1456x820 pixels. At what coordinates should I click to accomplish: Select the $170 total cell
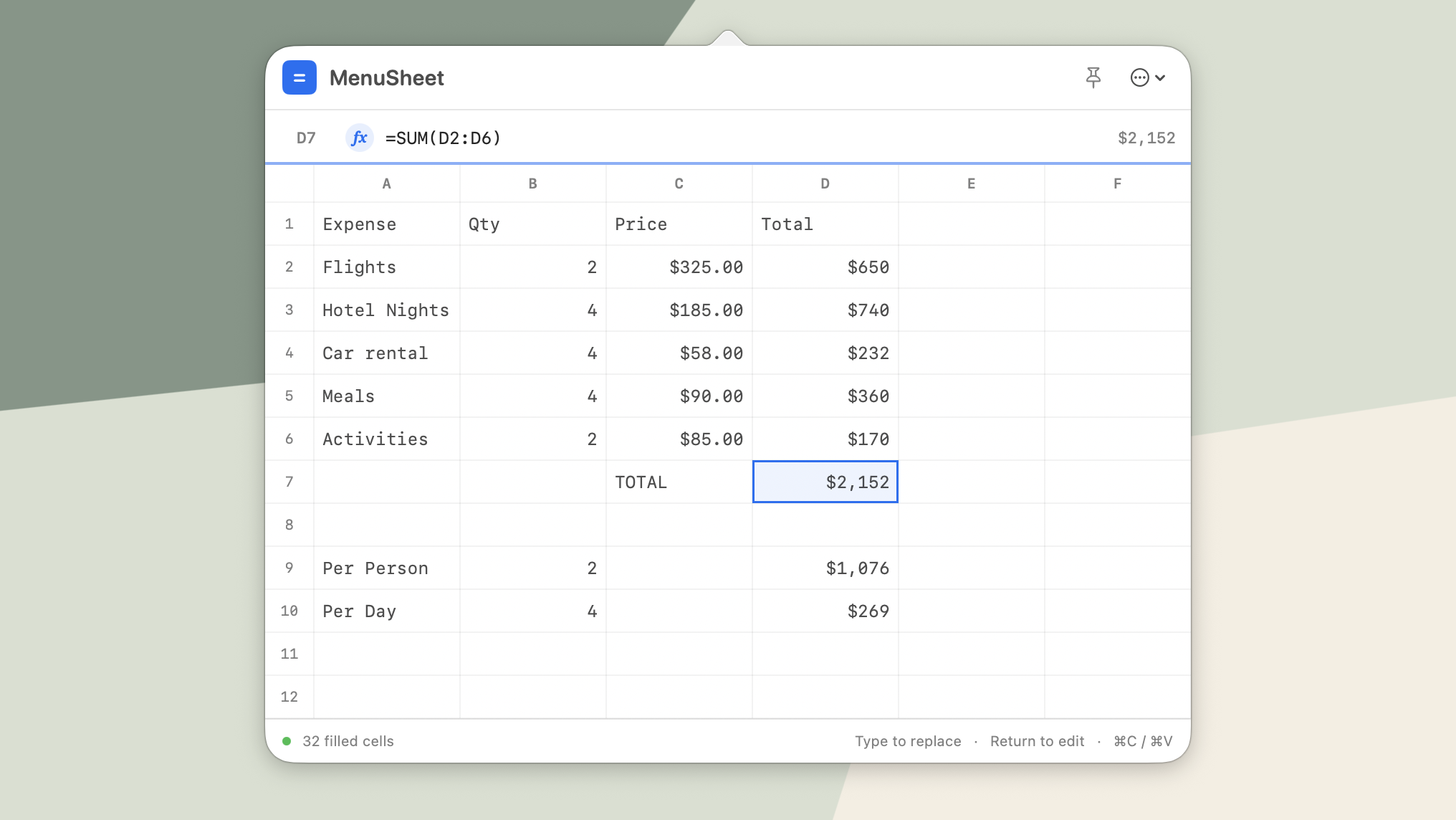825,439
